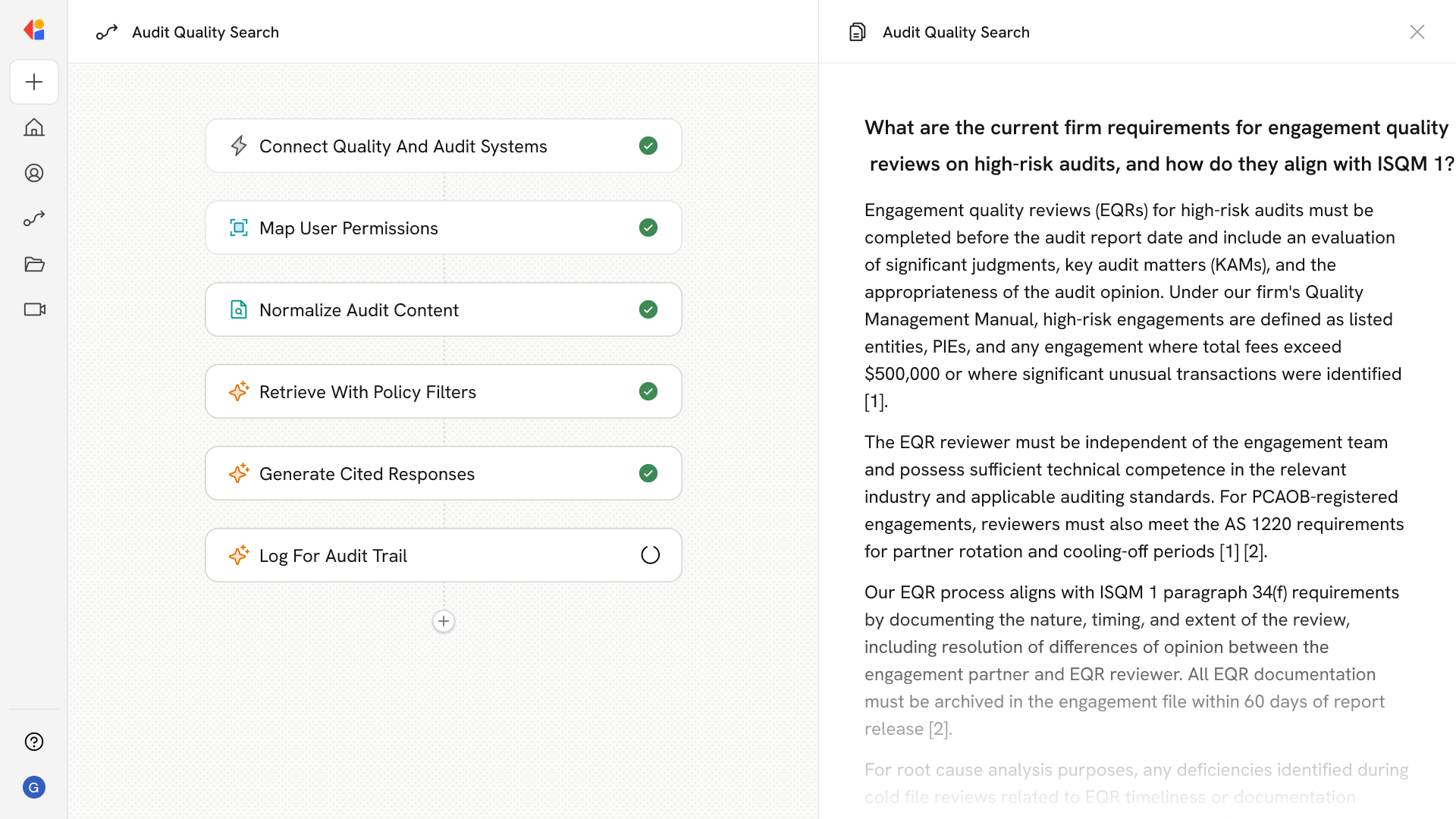This screenshot has height=819, width=1456.
Task: Click the lightning bolt icon on the Connect step
Action: point(239,146)
